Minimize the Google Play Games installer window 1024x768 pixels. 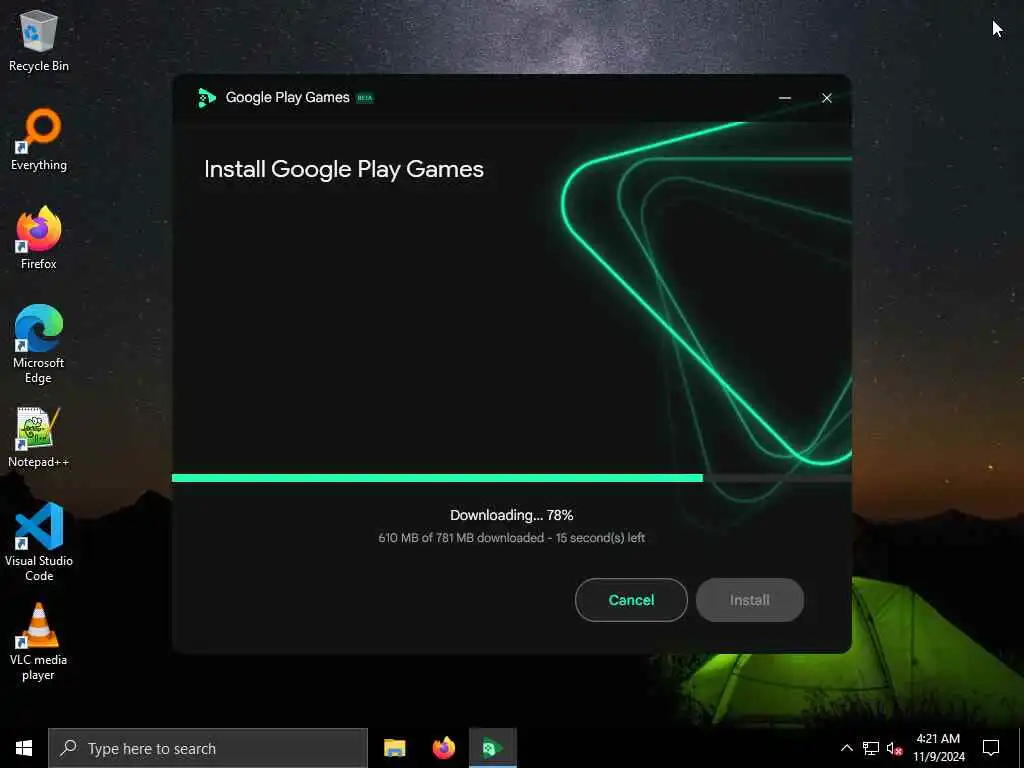coord(785,98)
